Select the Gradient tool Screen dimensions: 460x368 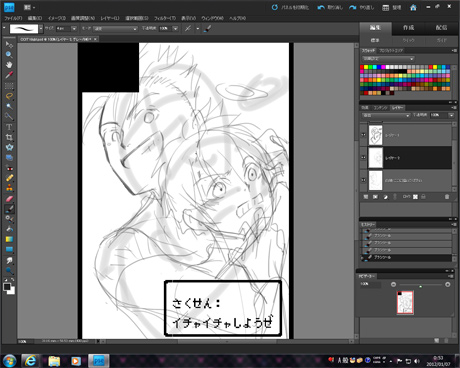[x=9, y=239]
